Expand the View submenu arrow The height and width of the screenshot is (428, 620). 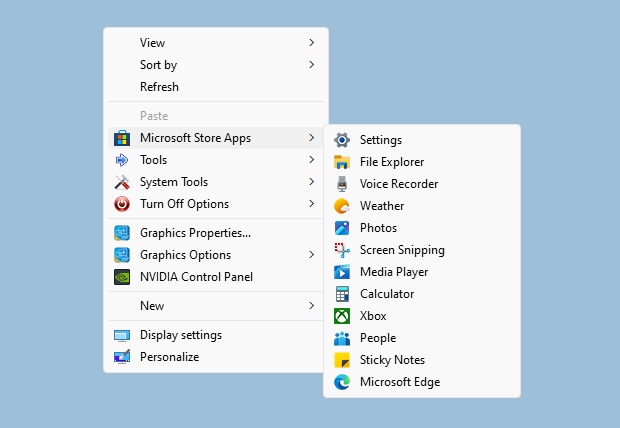[x=312, y=43]
